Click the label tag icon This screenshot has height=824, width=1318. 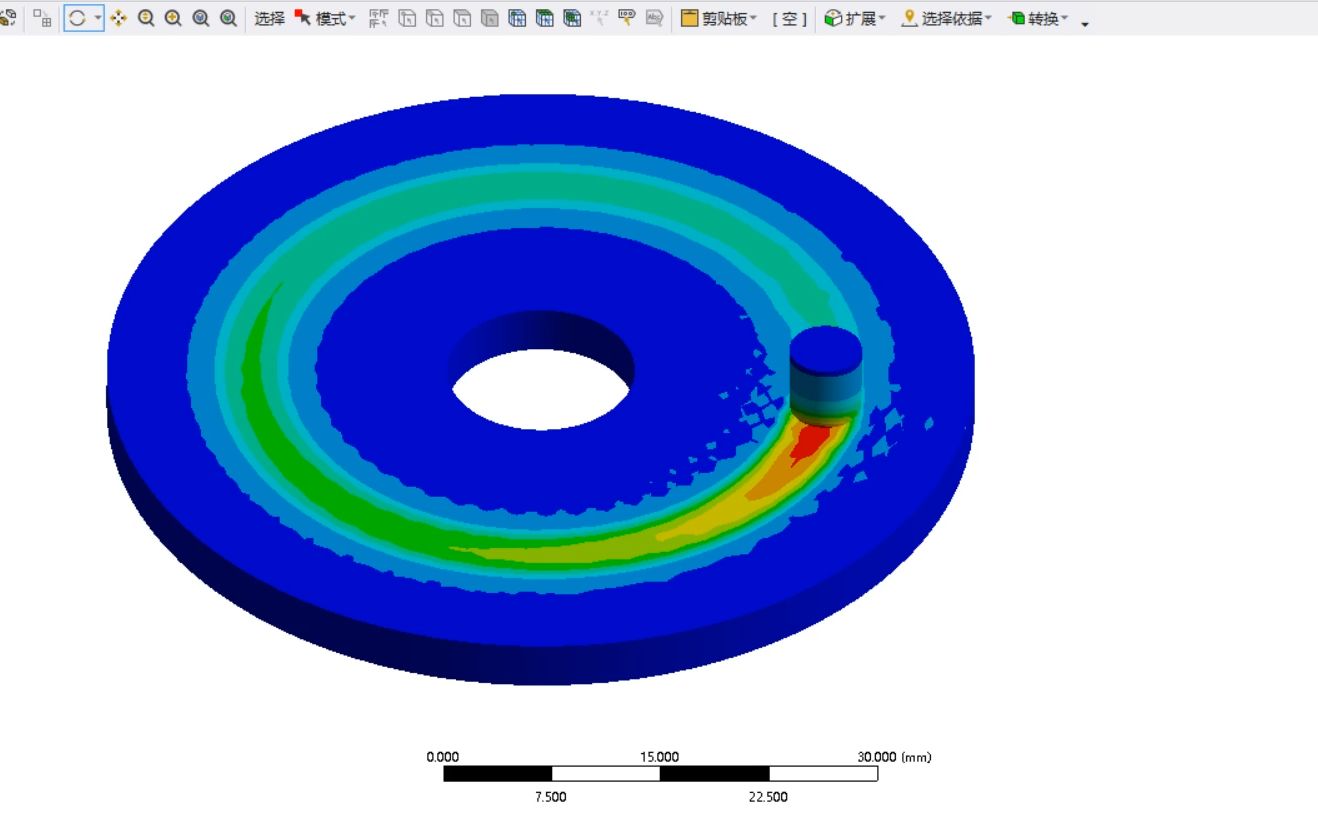click(x=627, y=18)
